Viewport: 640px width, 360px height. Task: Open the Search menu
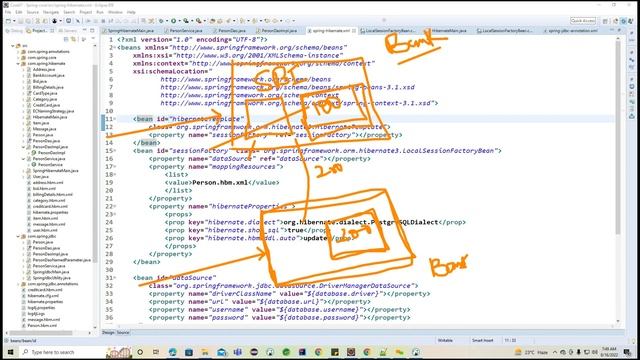69,12
